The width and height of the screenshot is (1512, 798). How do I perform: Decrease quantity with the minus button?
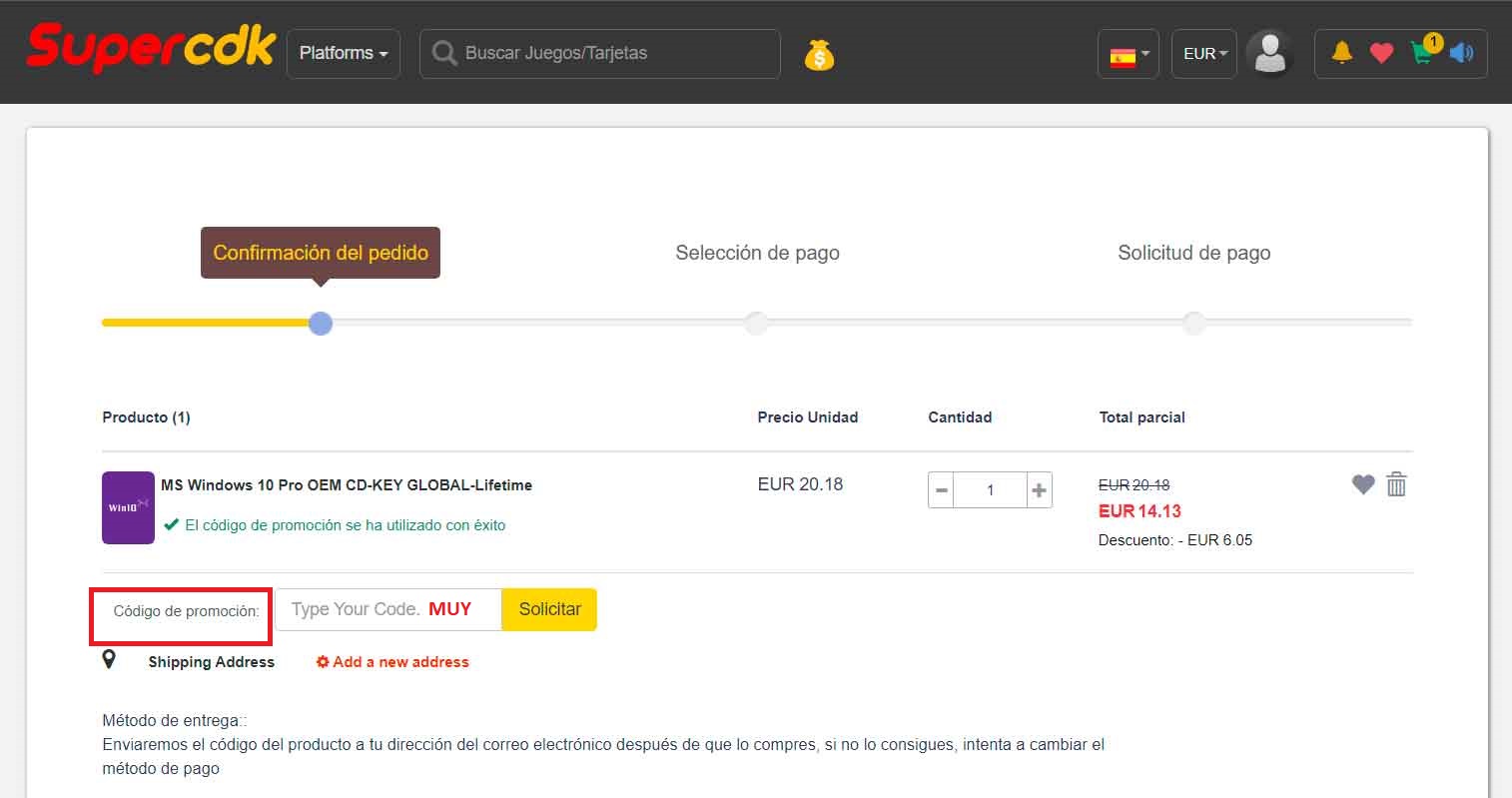(x=941, y=490)
